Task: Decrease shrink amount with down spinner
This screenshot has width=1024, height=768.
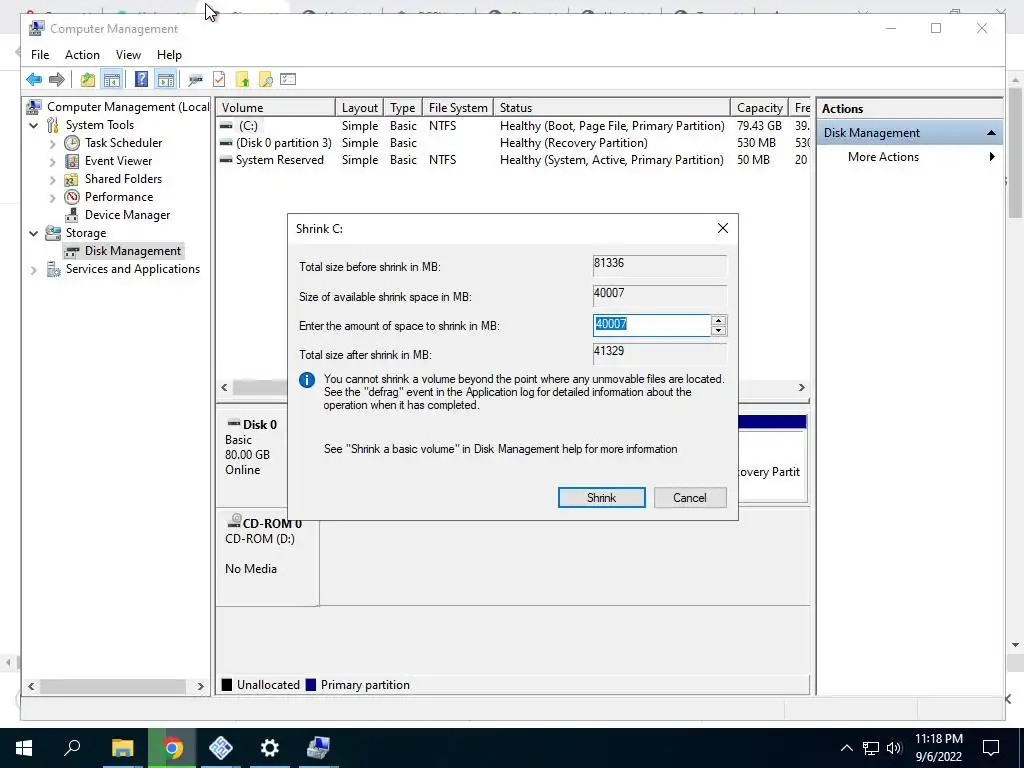Action: tap(718, 330)
